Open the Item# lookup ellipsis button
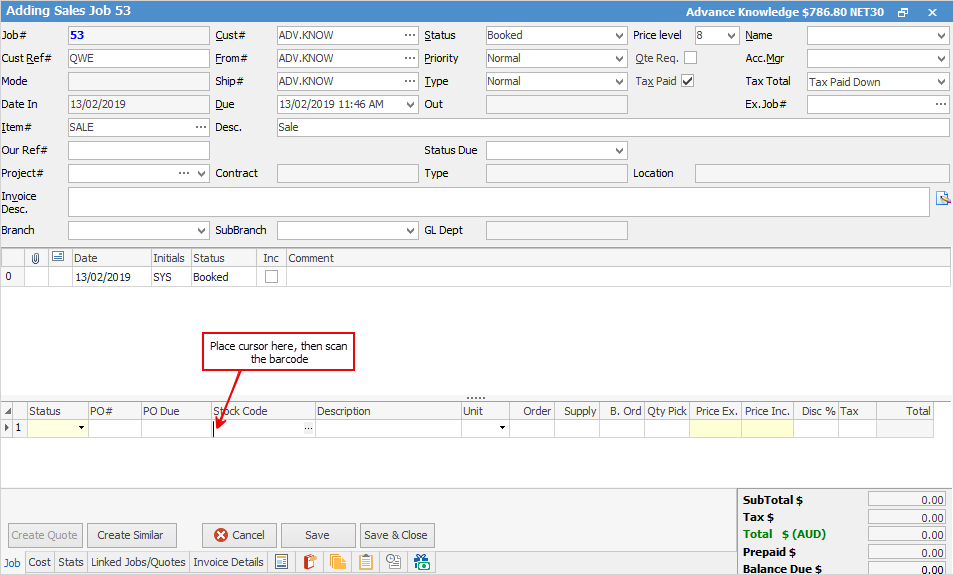This screenshot has height=575, width=954. pos(201,127)
